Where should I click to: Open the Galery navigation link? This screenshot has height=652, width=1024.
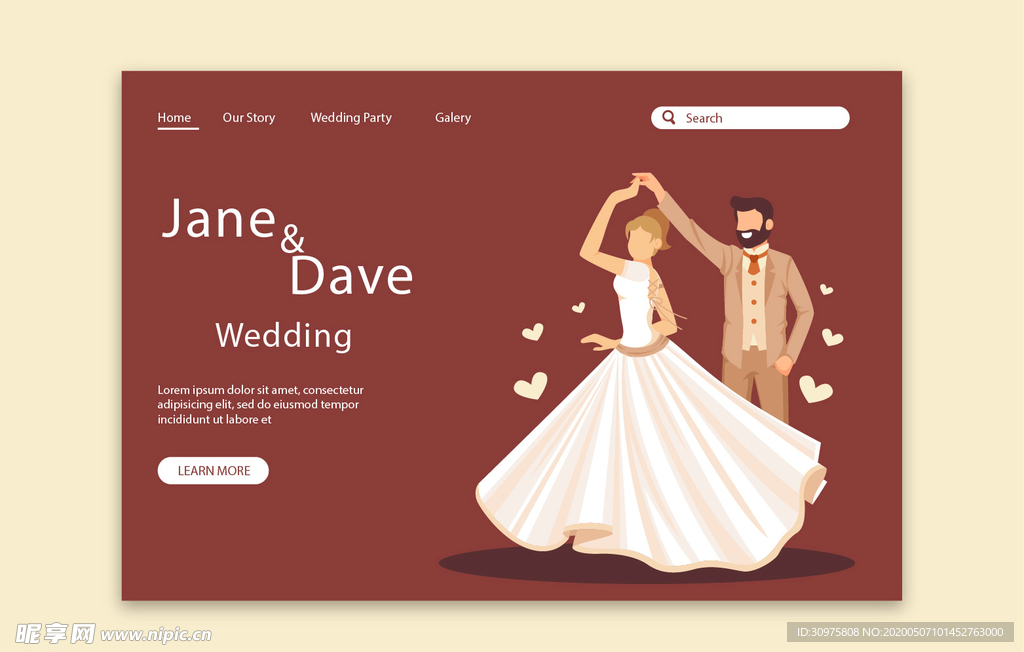pyautogui.click(x=453, y=118)
